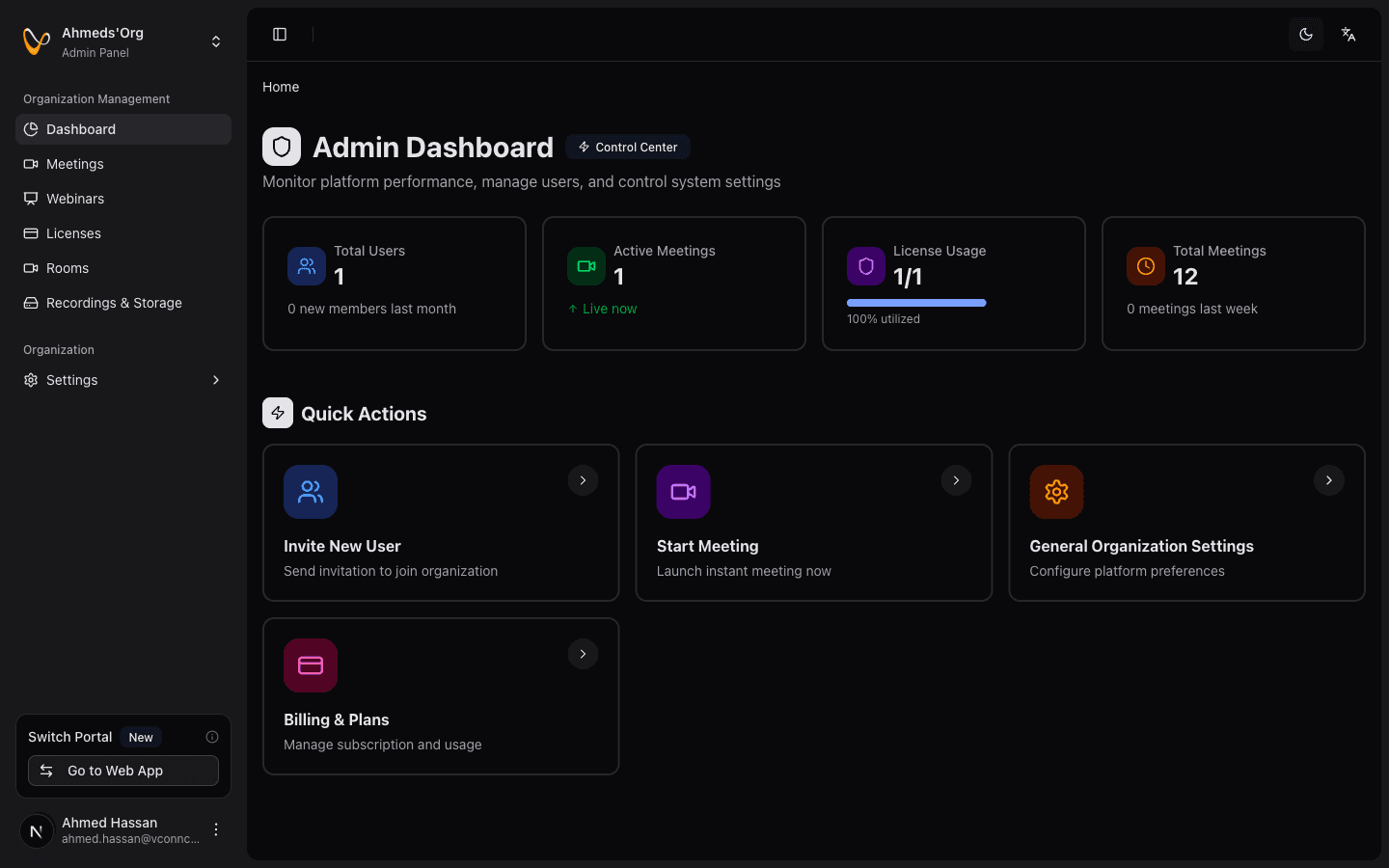The height and width of the screenshot is (868, 1389).
Task: Switch to dark mode moon icon
Action: click(x=1306, y=35)
